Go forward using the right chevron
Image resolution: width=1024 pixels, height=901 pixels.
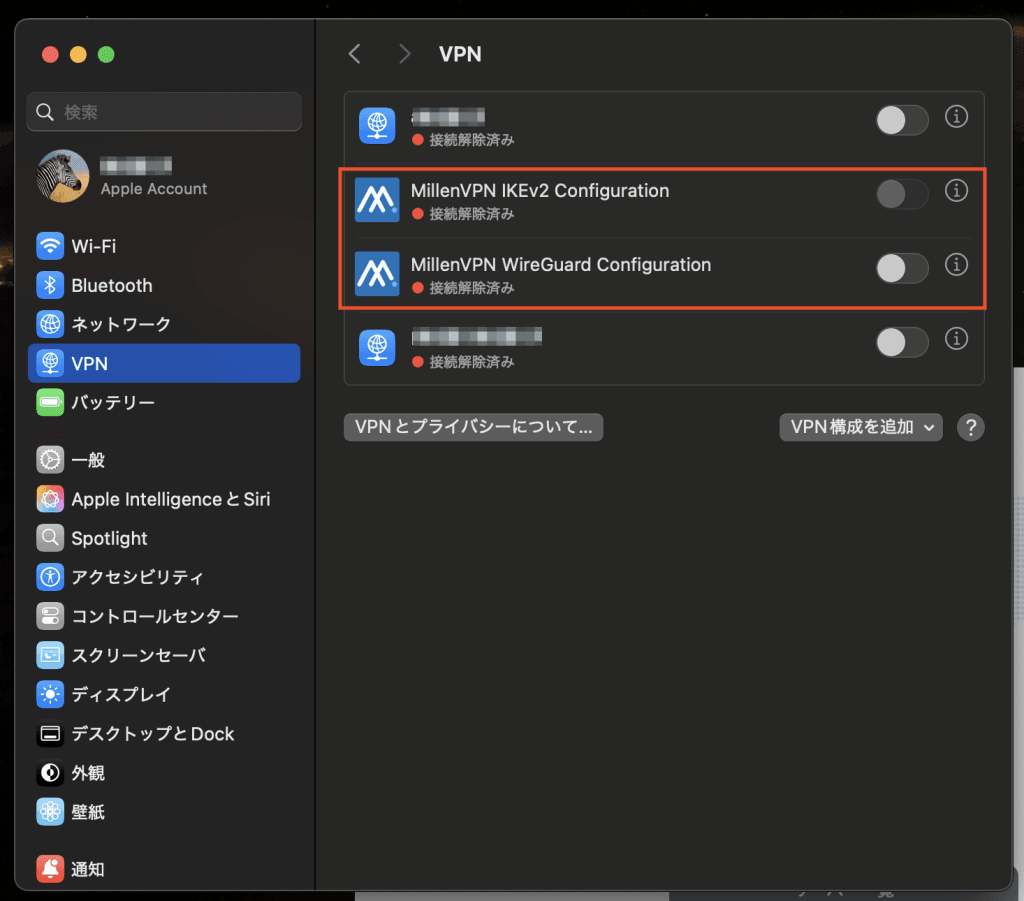(404, 54)
